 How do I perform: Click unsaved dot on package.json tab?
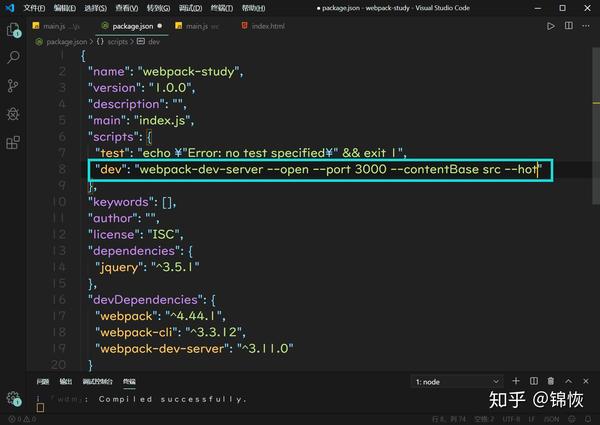pos(160,26)
